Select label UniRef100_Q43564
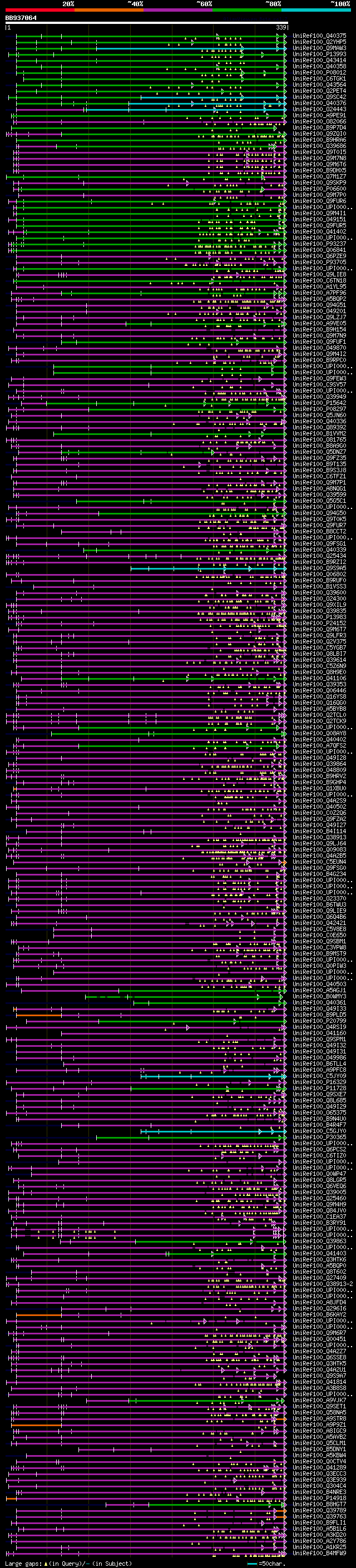 tap(319, 85)
